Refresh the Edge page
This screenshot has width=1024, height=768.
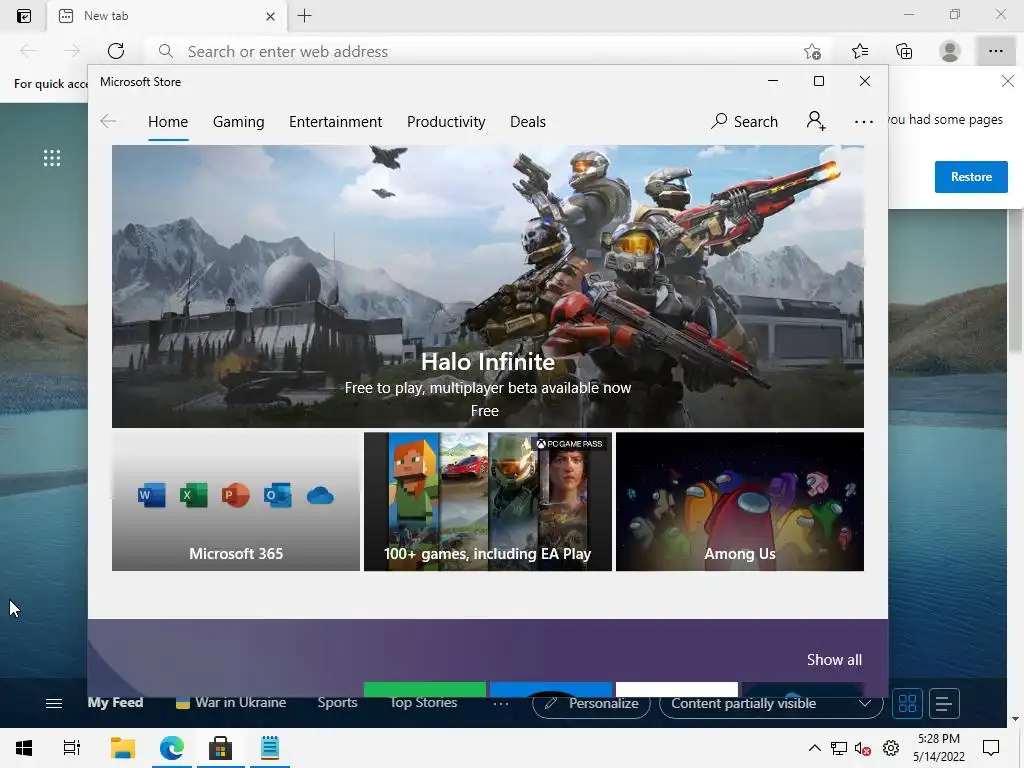116,51
